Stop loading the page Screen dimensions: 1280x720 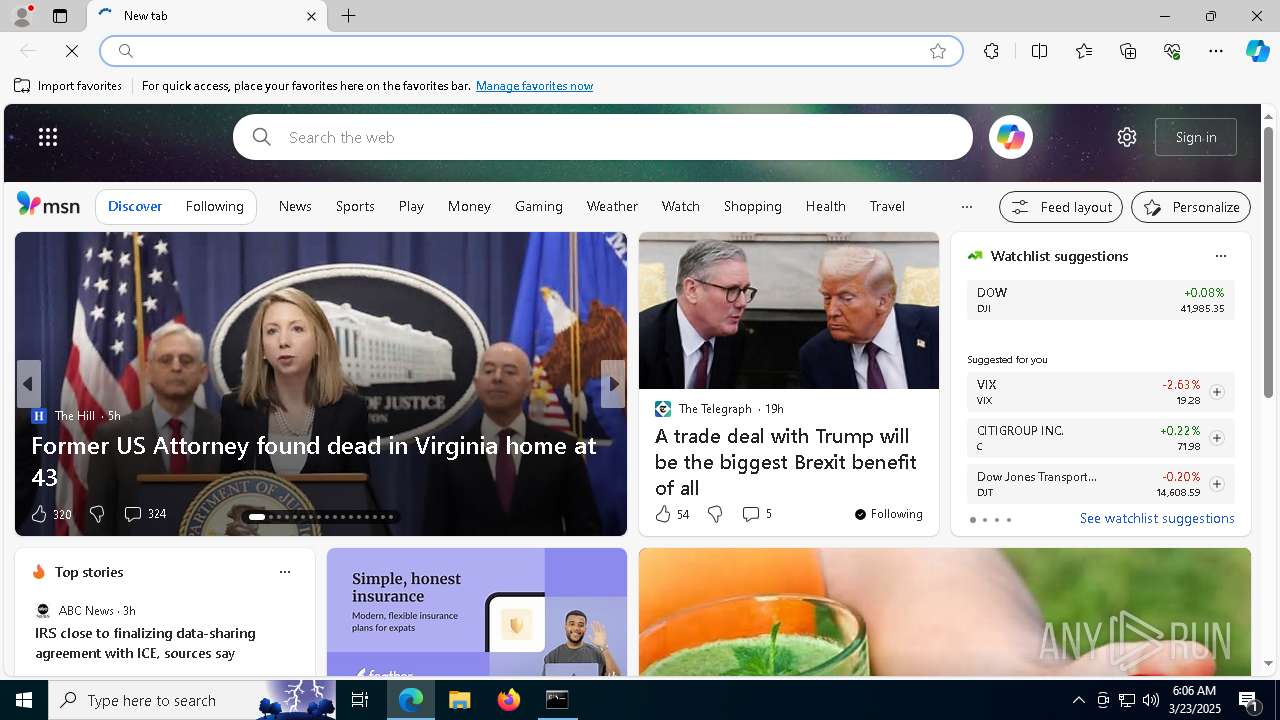tap(72, 51)
